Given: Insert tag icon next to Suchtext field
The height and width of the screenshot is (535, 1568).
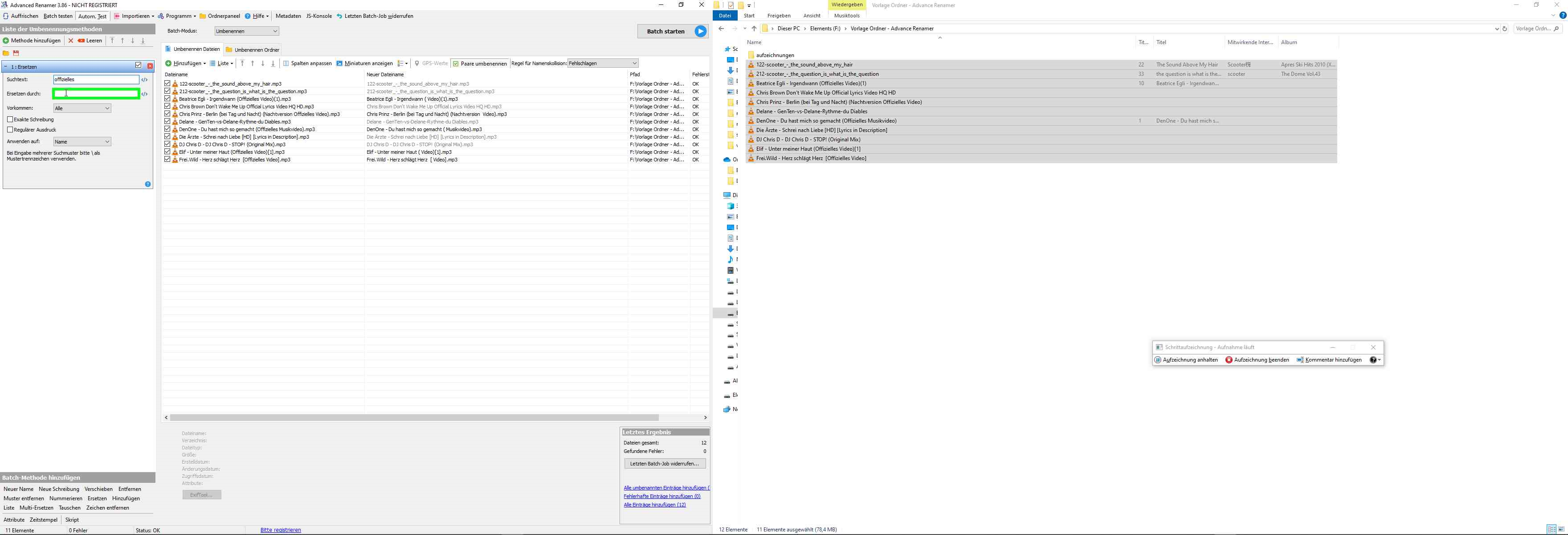Looking at the screenshot, I should pyautogui.click(x=144, y=80).
